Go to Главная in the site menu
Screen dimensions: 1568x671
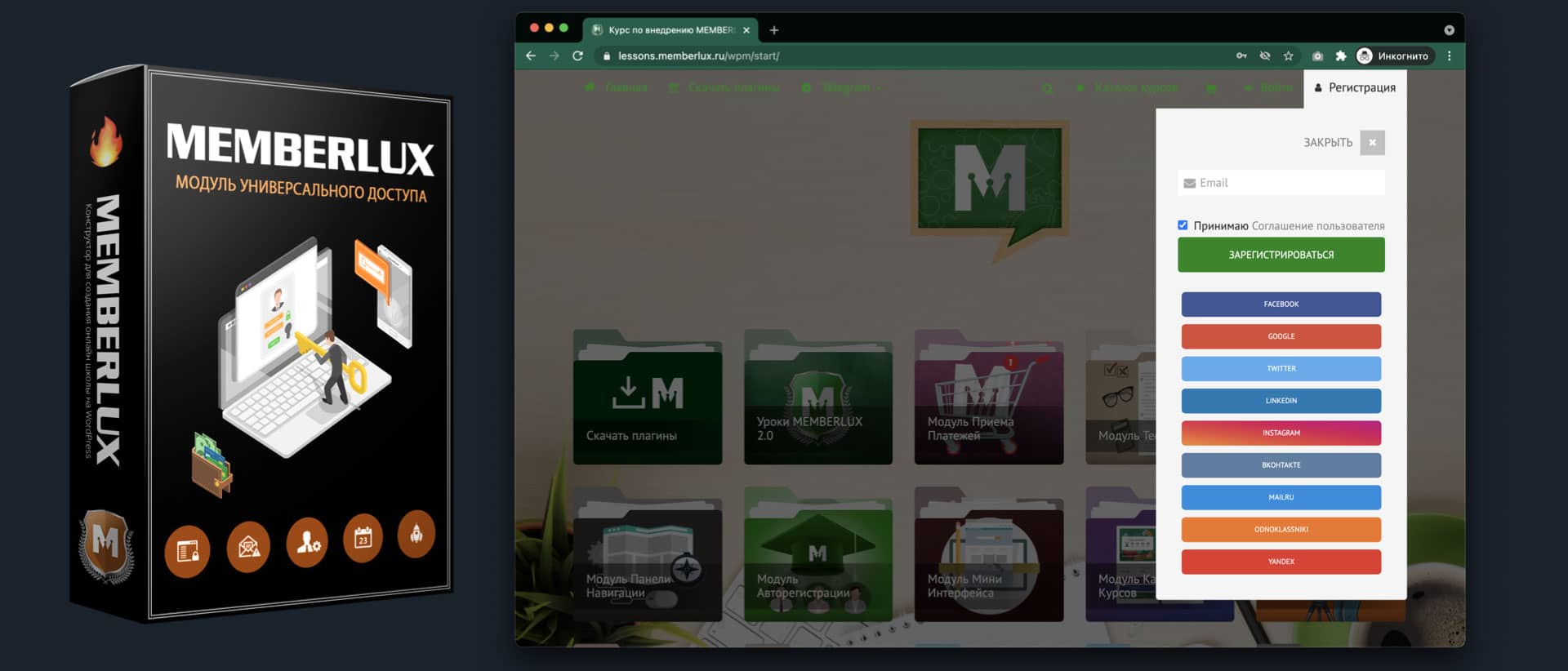[617, 87]
